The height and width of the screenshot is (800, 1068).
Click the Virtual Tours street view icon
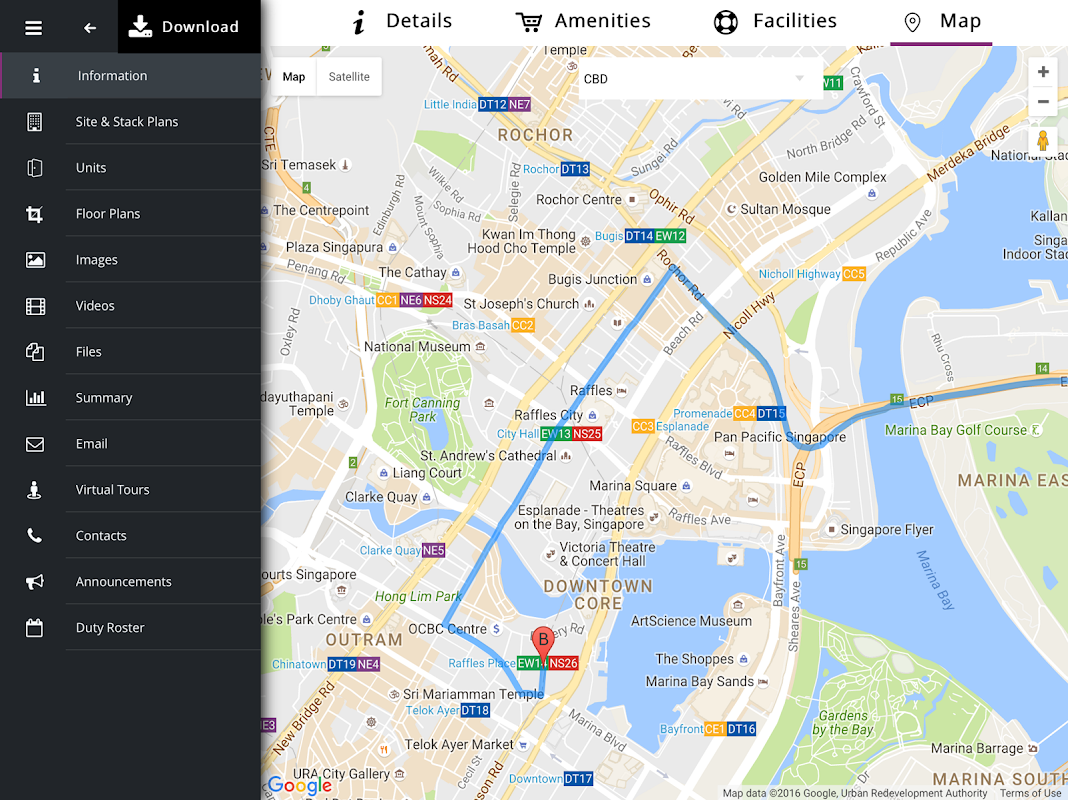point(33,490)
